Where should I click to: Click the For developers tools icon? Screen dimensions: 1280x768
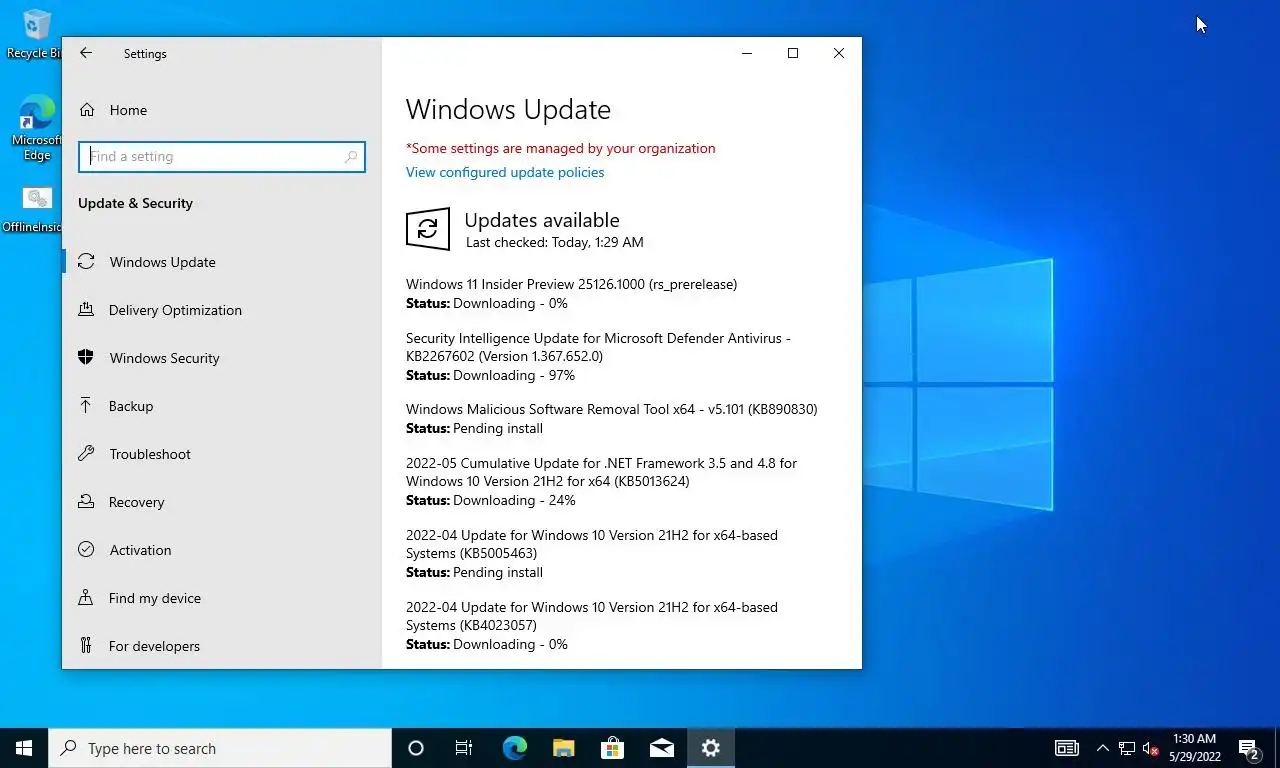87,646
